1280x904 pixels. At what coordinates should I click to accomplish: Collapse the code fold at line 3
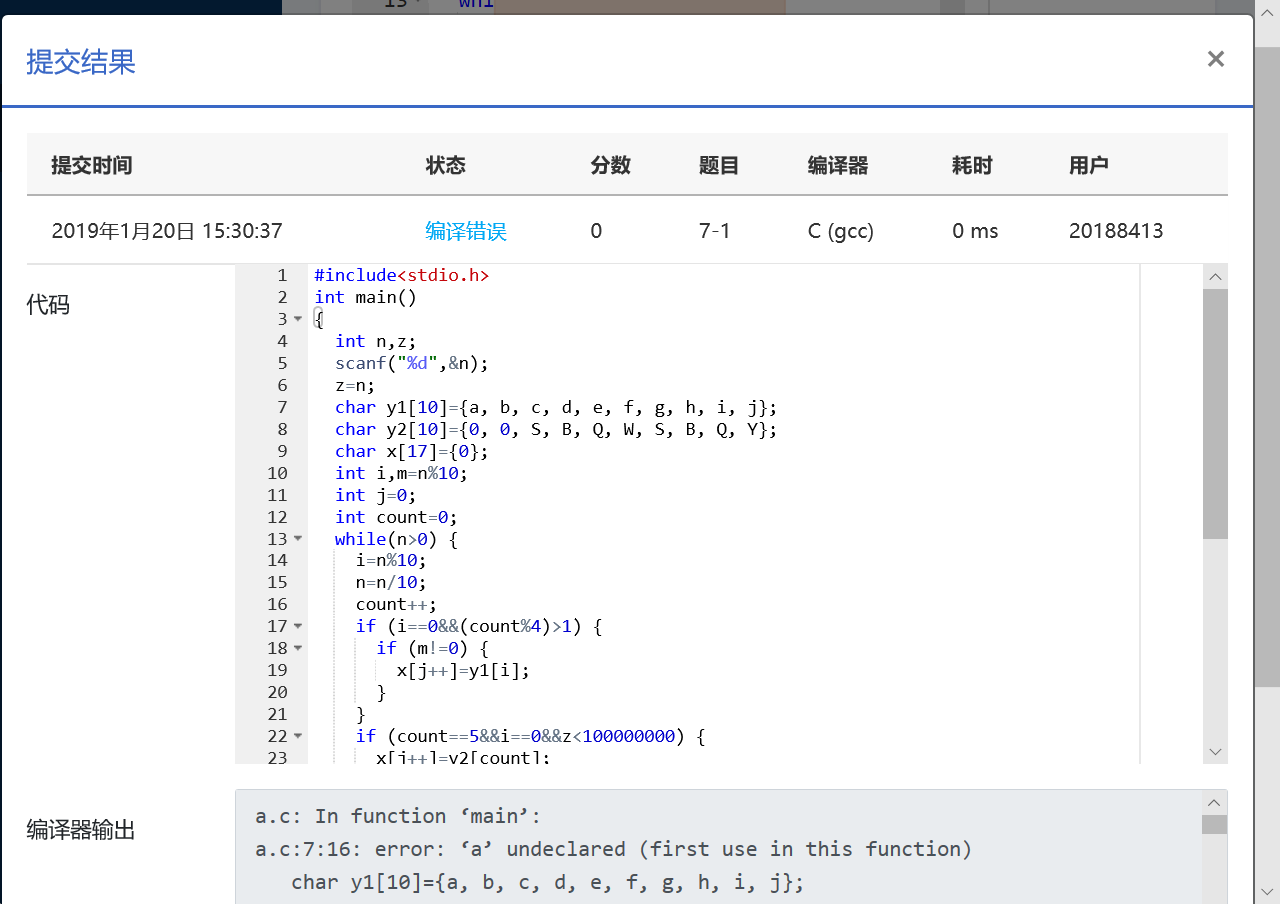point(297,319)
